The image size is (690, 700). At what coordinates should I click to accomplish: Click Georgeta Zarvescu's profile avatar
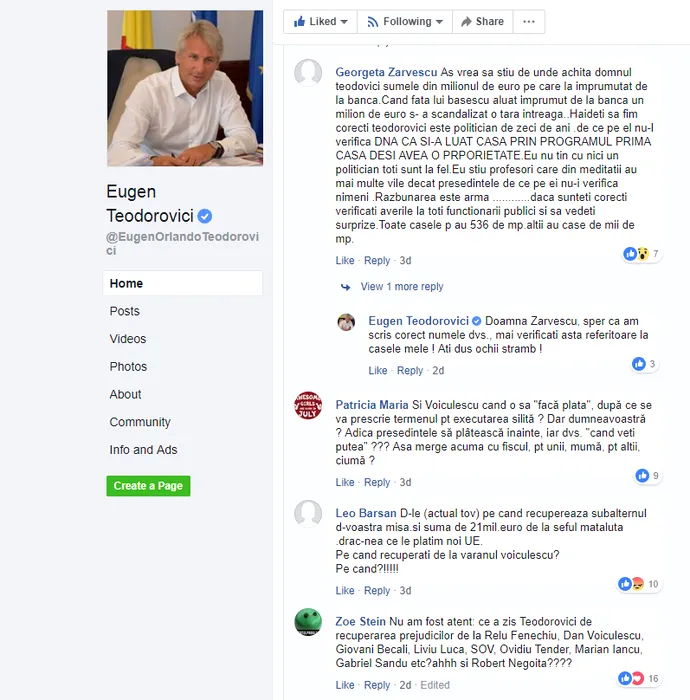(x=308, y=73)
